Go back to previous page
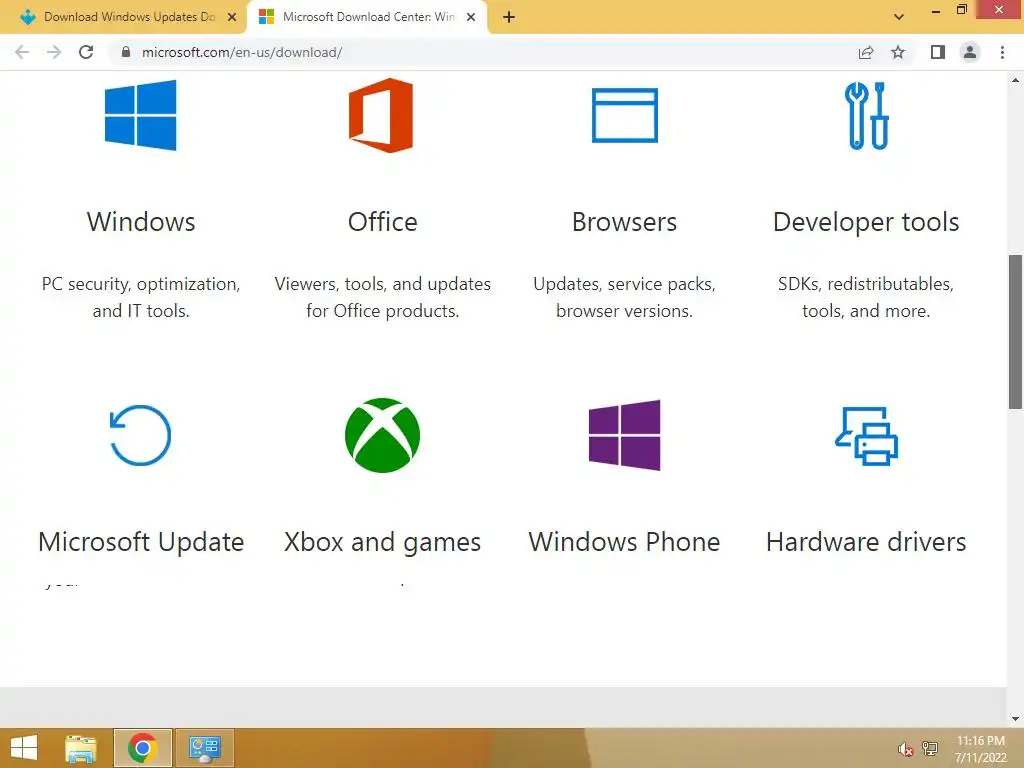This screenshot has height=768, width=1024. point(22,52)
